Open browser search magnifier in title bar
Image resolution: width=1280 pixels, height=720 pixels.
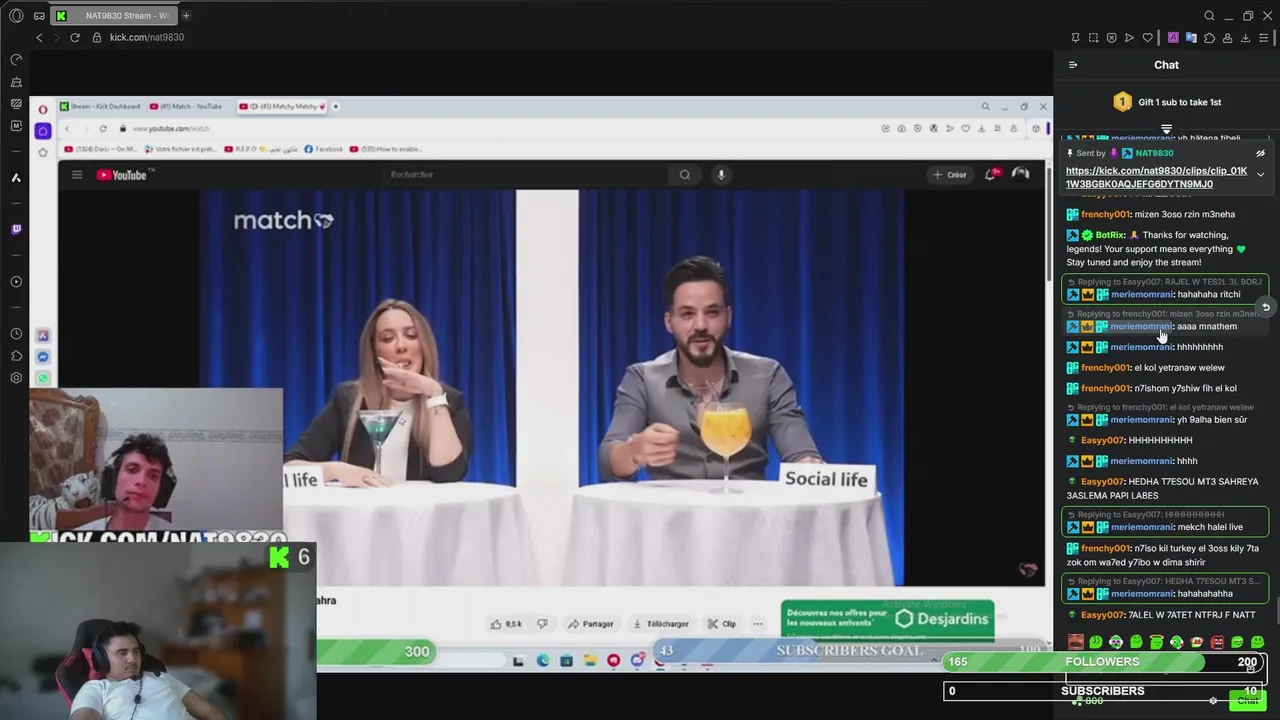click(x=1209, y=16)
